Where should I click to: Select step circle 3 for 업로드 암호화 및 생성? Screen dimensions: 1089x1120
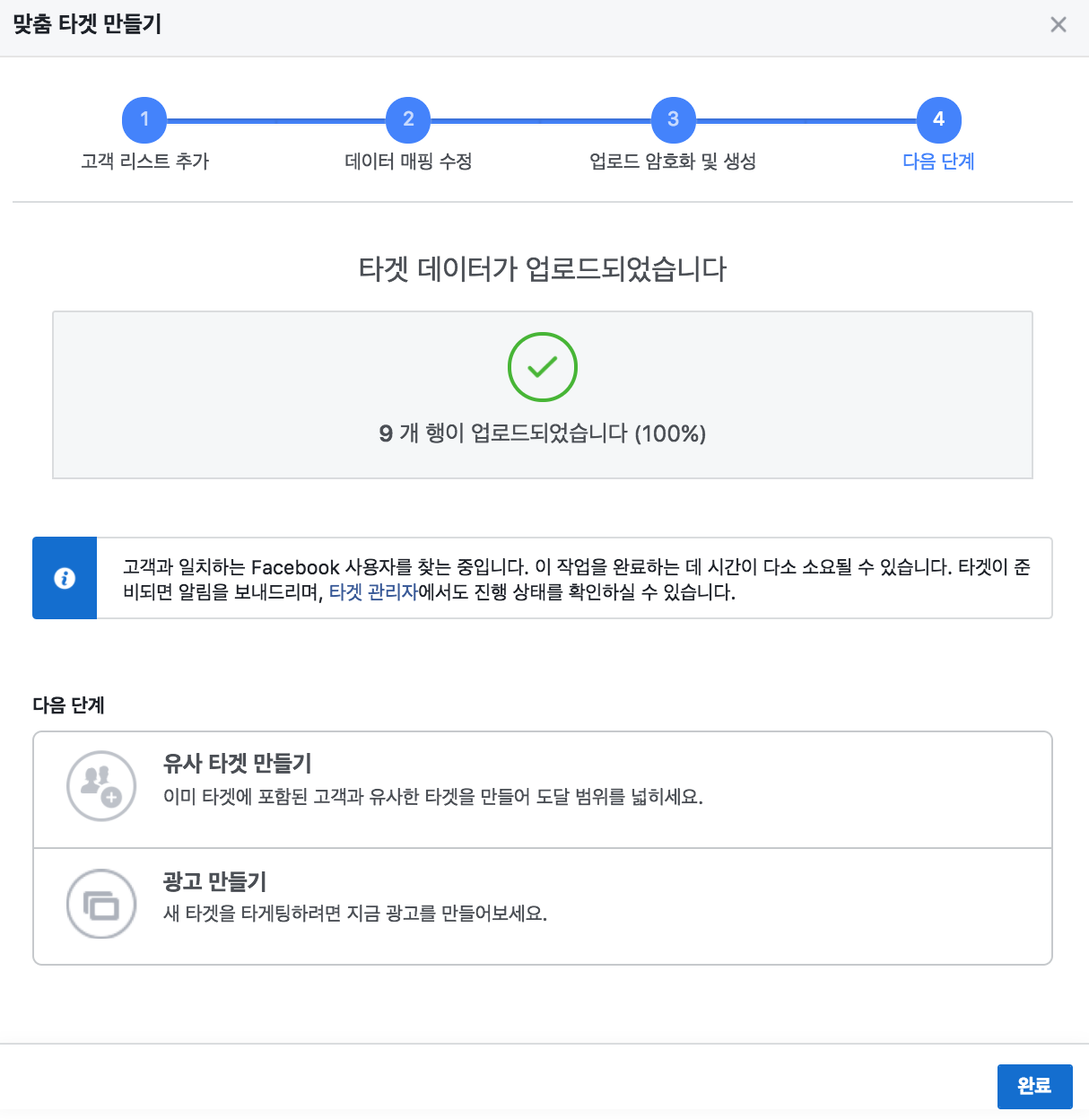[x=673, y=119]
